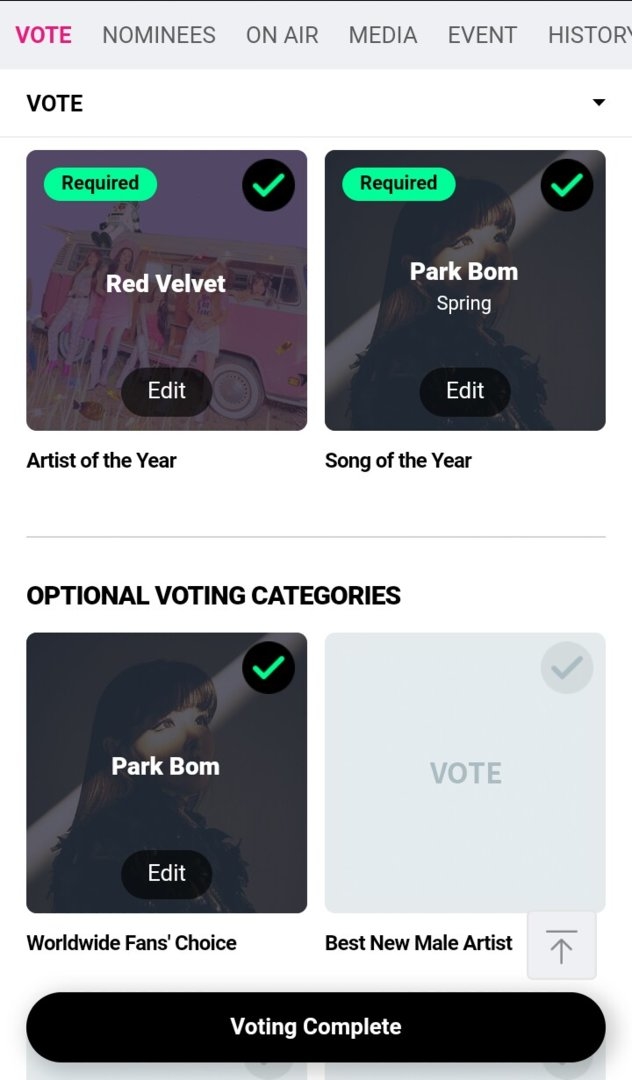
Task: Click the scroll-to-top arrow icon
Action: pos(561,946)
